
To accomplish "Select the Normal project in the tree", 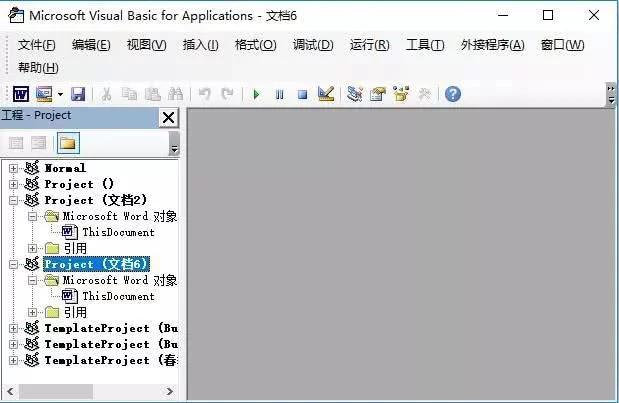I will point(65,168).
